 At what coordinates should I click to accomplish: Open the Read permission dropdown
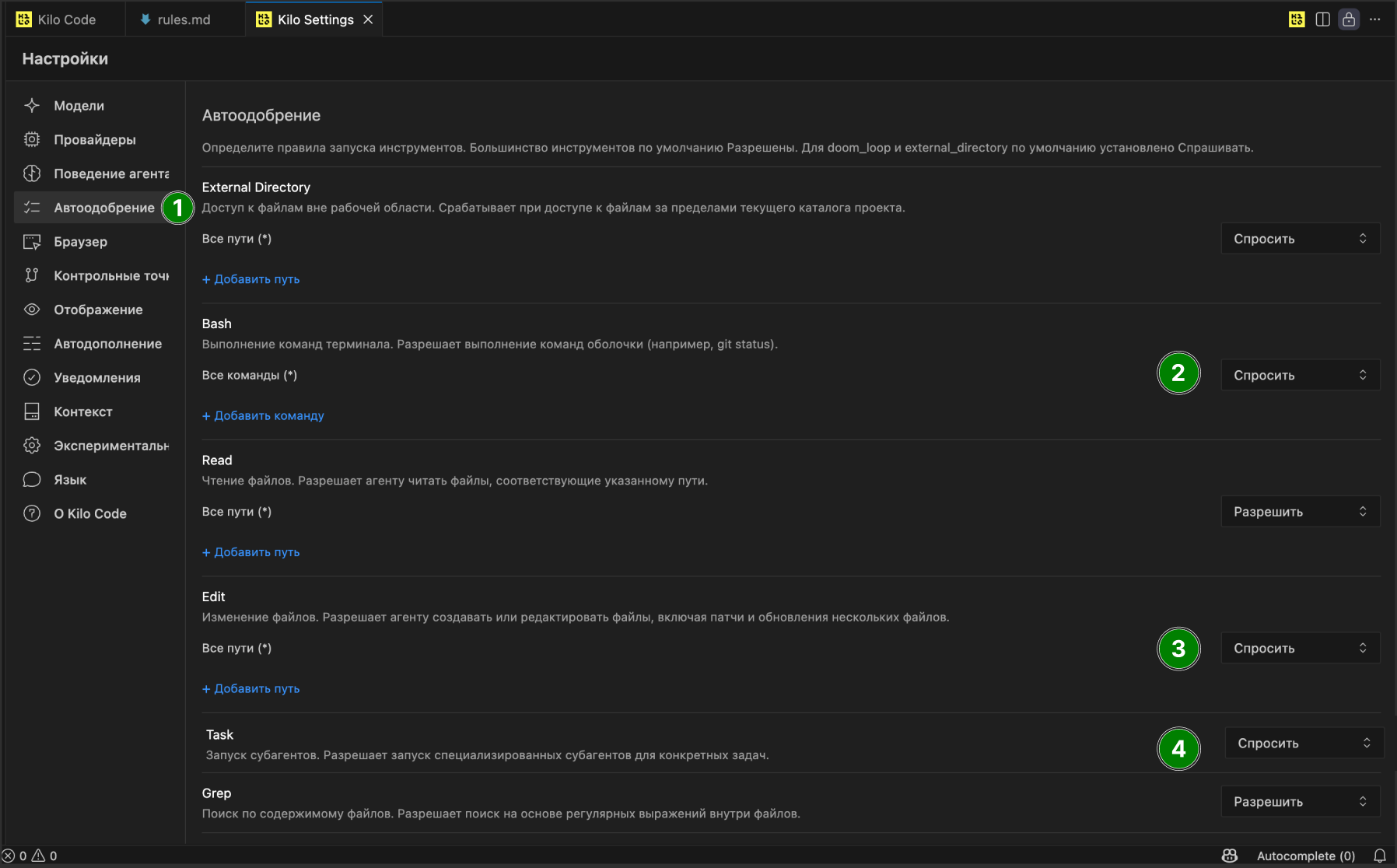point(1300,512)
